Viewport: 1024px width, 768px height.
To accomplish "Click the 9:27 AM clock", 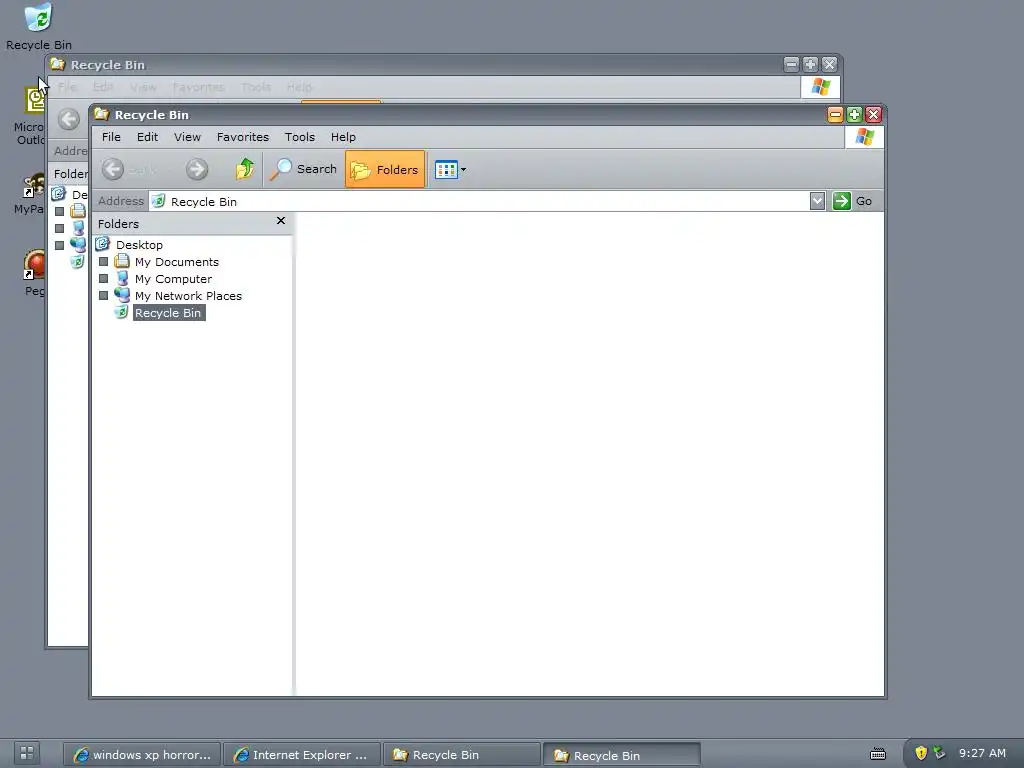I will click(x=982, y=753).
